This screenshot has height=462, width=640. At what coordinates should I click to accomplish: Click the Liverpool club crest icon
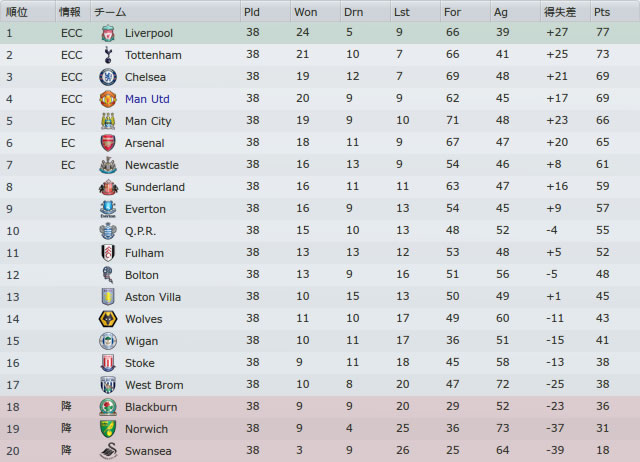tap(108, 33)
